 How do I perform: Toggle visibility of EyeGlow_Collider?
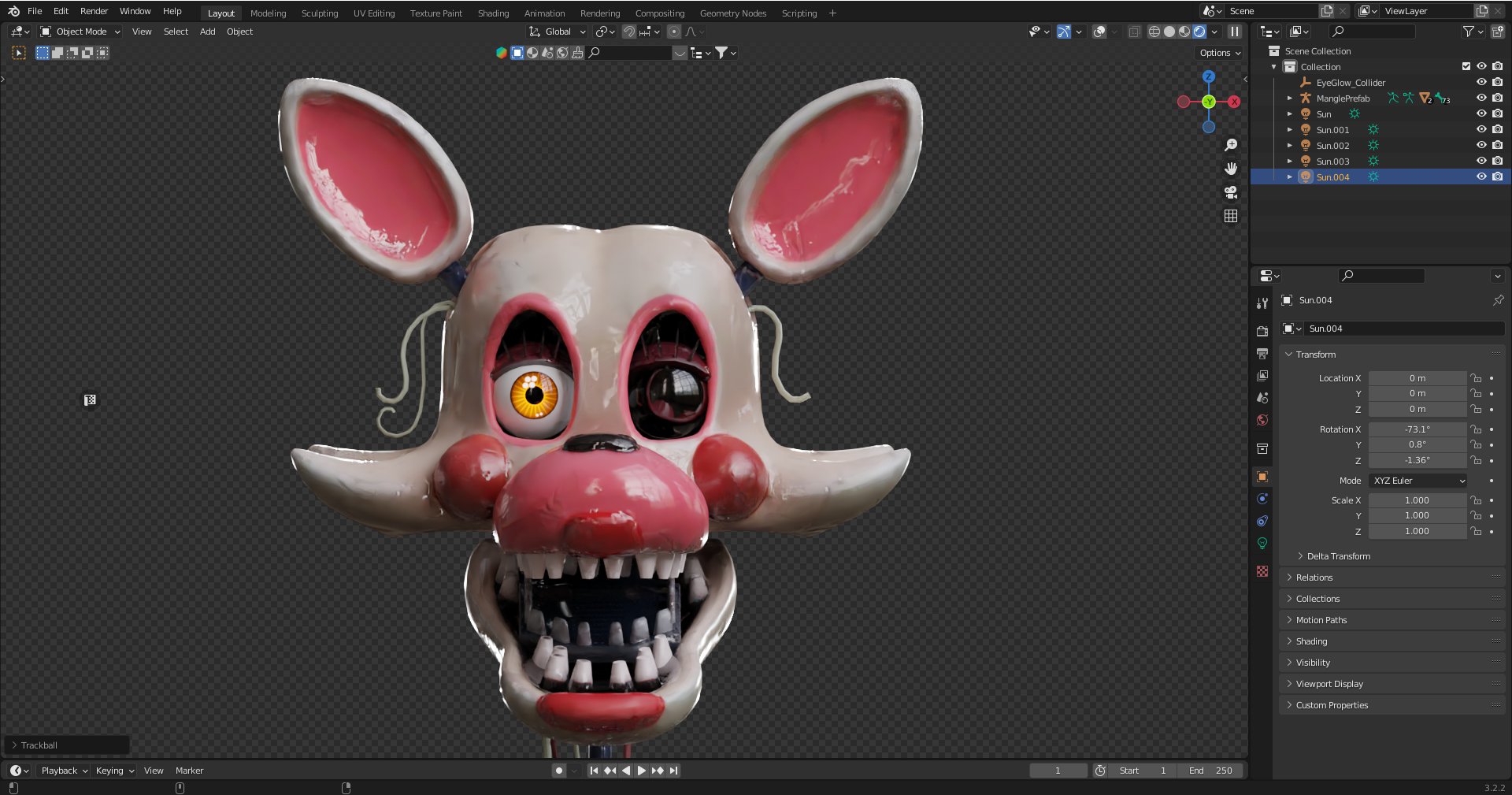point(1481,82)
